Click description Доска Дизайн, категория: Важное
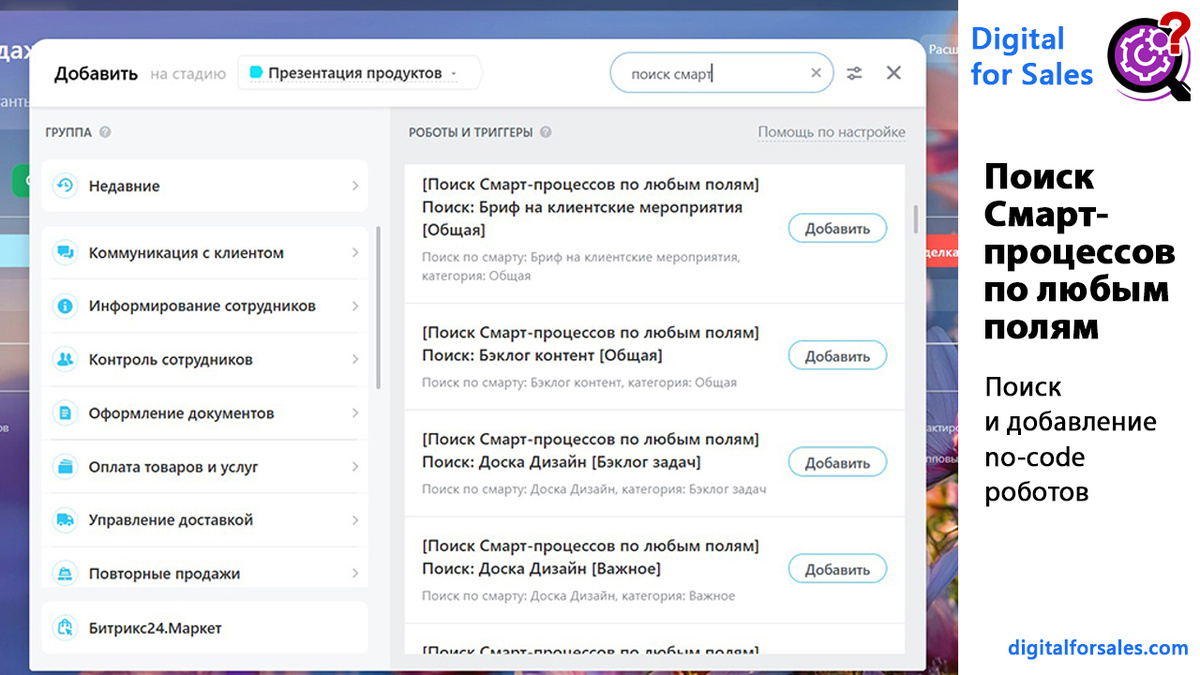The image size is (1200, 675). pyautogui.click(x=578, y=596)
